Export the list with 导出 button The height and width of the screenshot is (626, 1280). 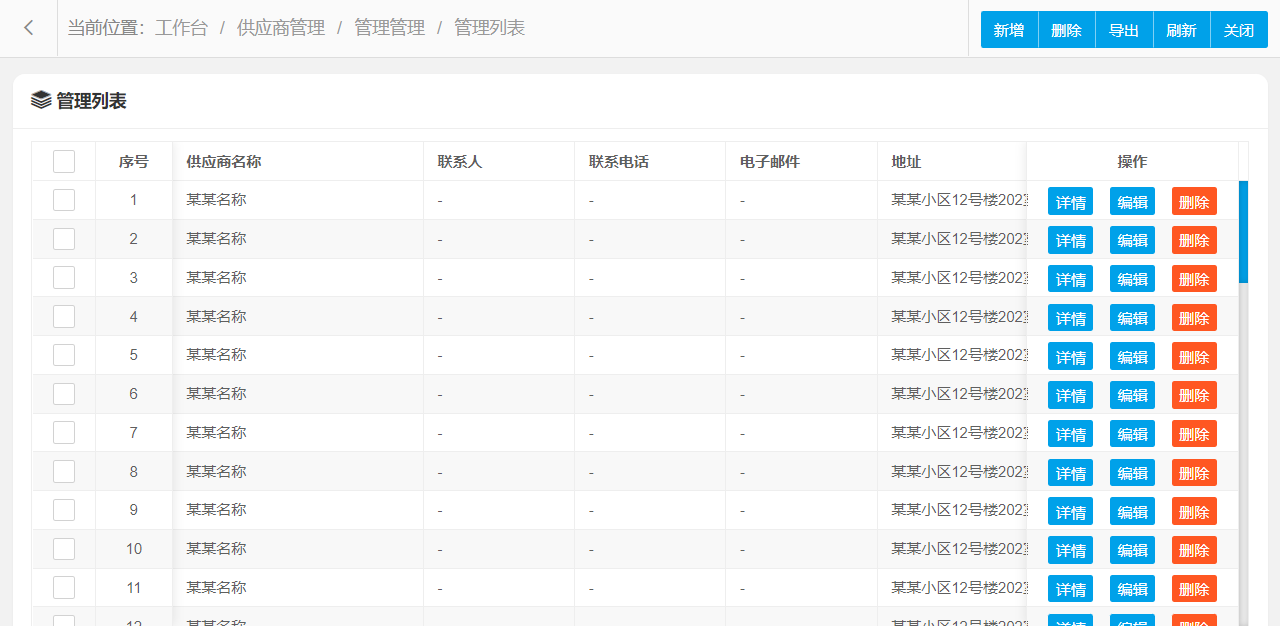coord(1124,30)
